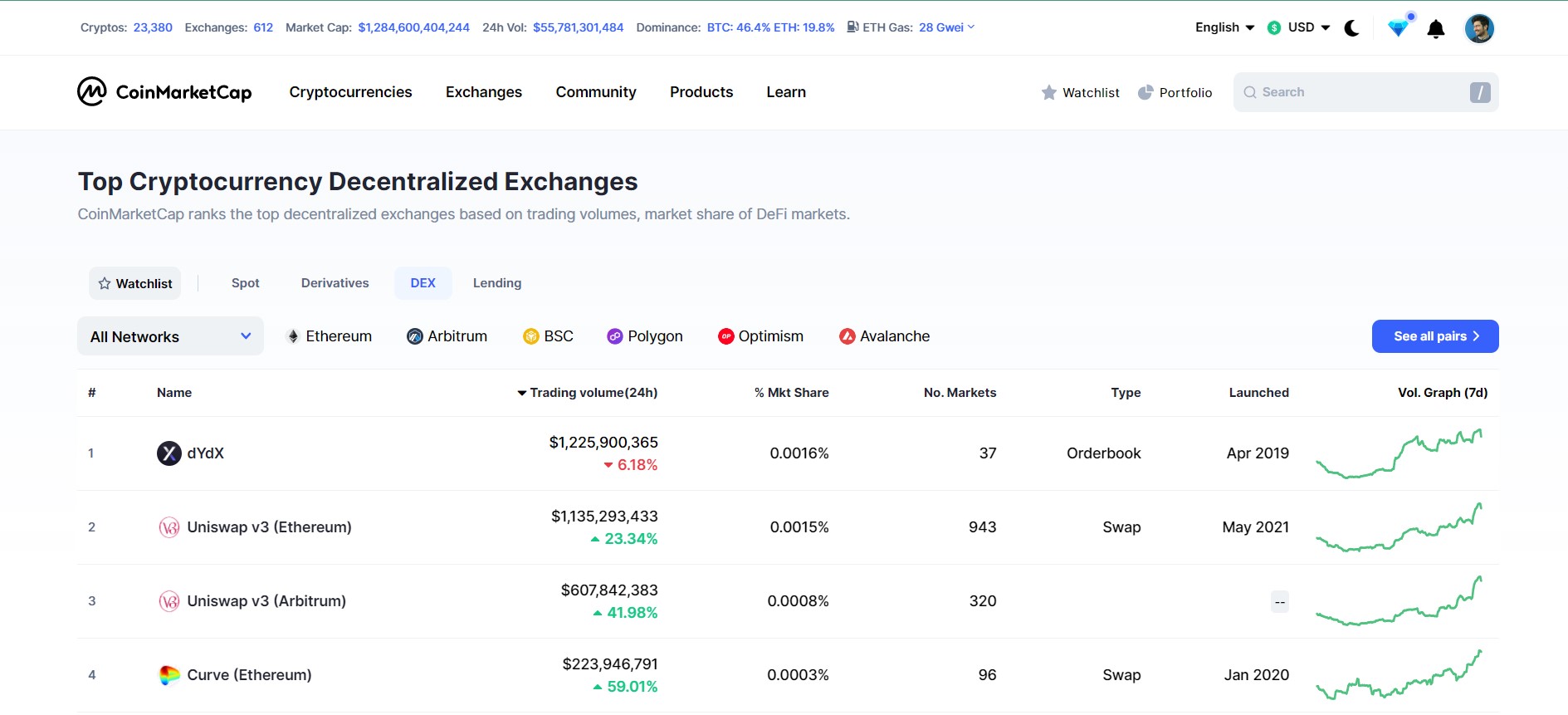Switch to the Lending tab
This screenshot has height=715, width=1568.
497,283
